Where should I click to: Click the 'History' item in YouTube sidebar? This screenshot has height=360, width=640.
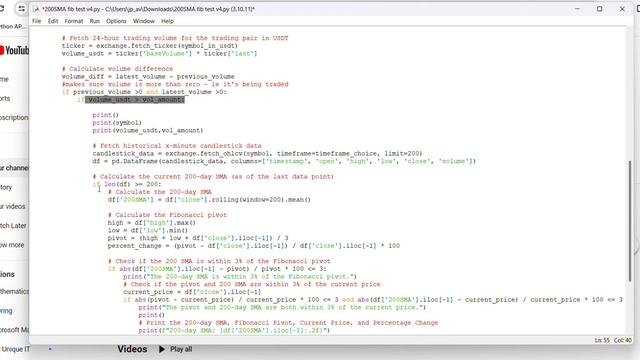coord(6,187)
